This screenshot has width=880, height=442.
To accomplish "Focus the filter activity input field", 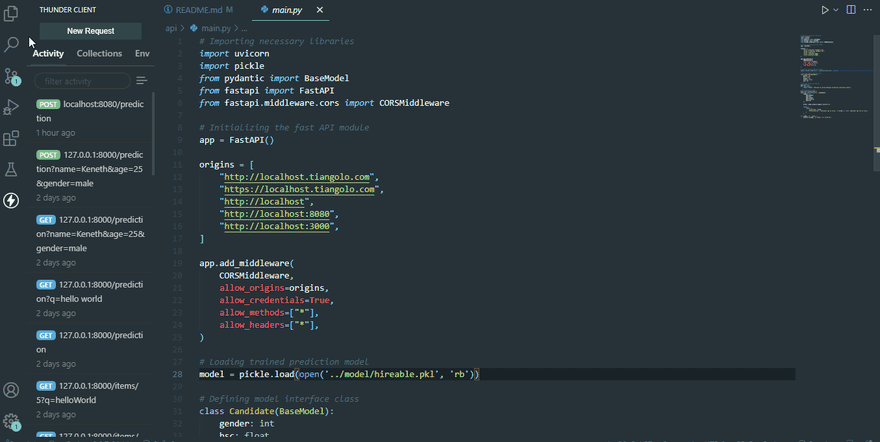I will pos(82,81).
